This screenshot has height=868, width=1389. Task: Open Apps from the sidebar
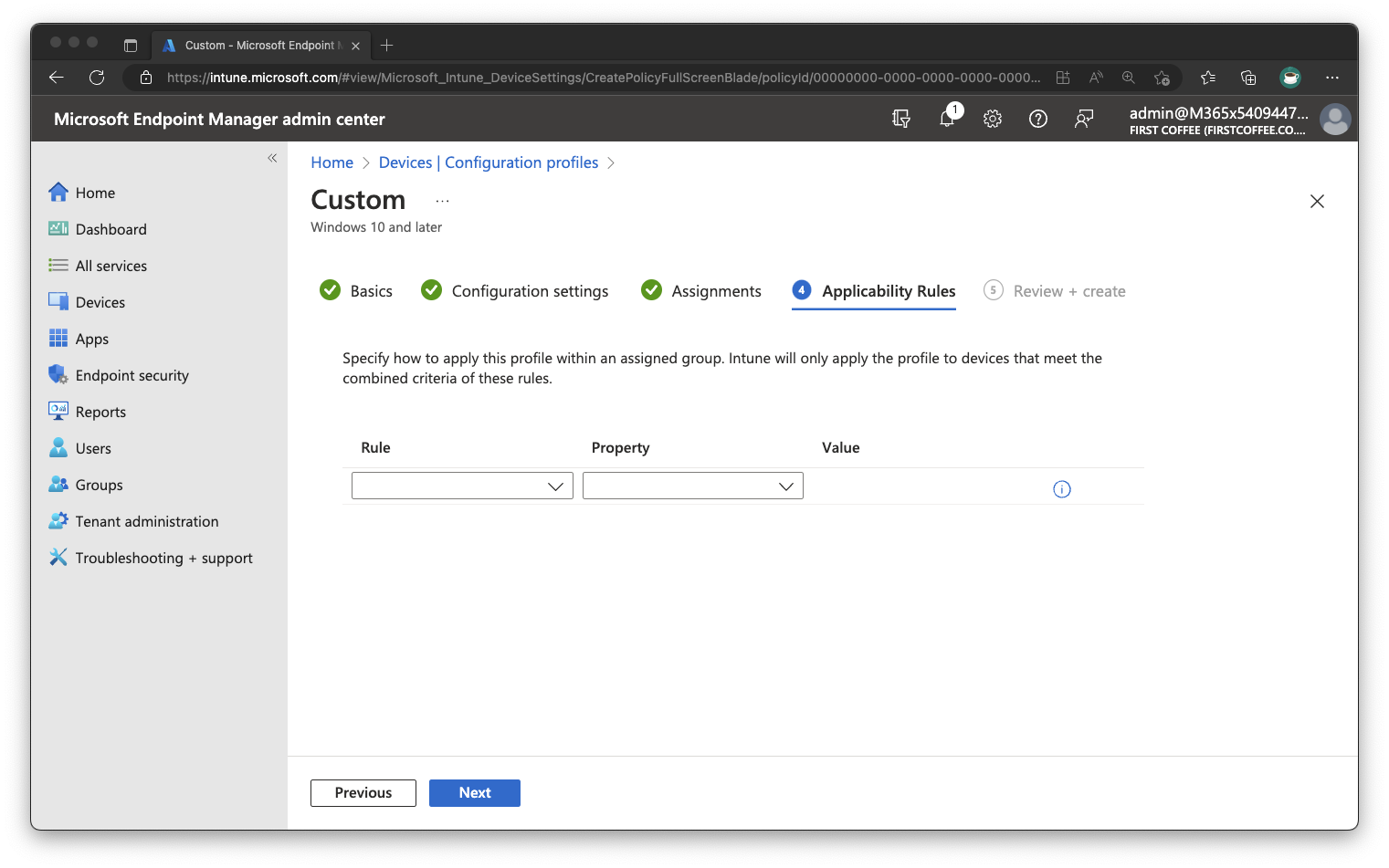[91, 338]
